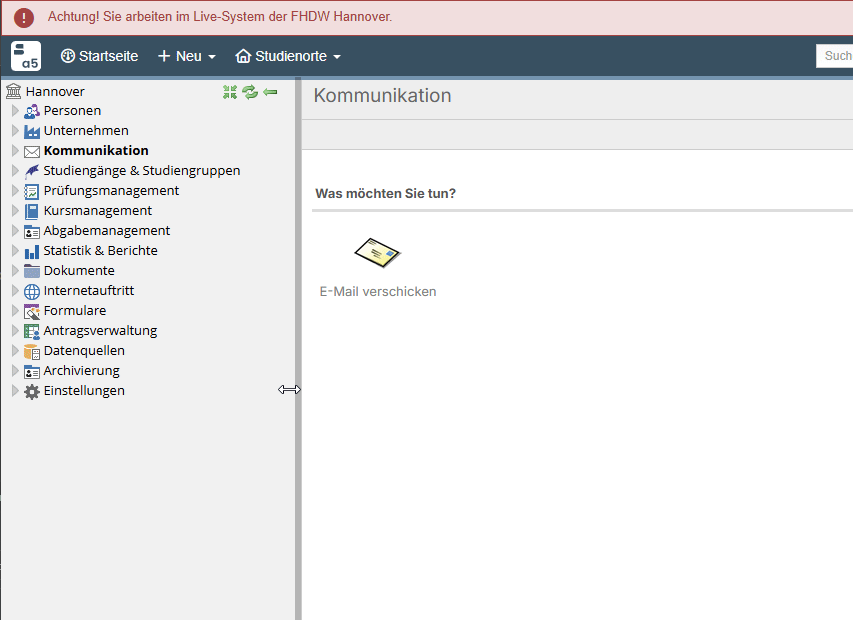Viewport: 853px width, 620px height.
Task: Select Kursmanagement in the navigation tree
Action: click(x=98, y=210)
